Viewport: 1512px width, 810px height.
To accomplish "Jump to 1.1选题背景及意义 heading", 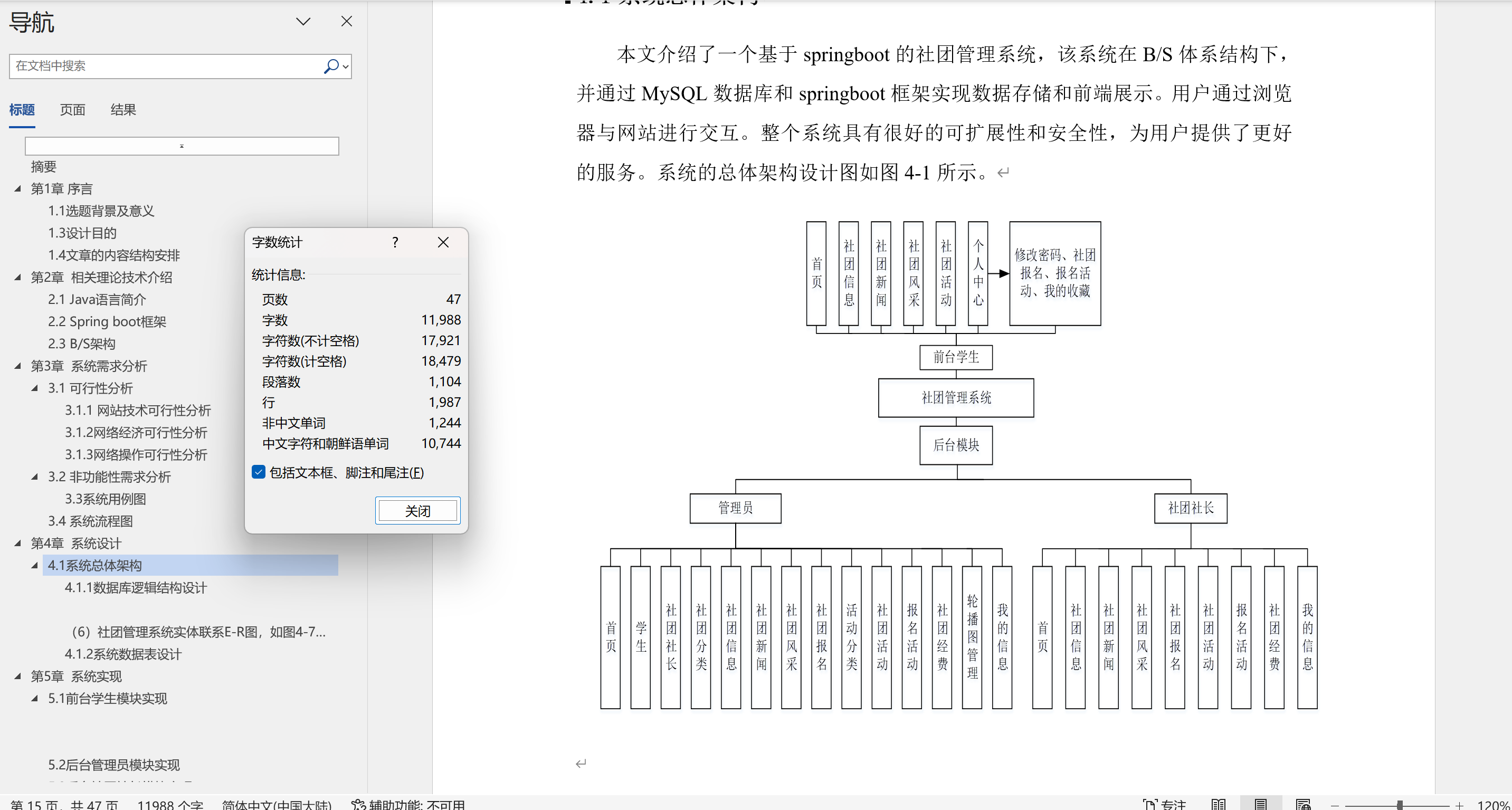I will tap(101, 211).
